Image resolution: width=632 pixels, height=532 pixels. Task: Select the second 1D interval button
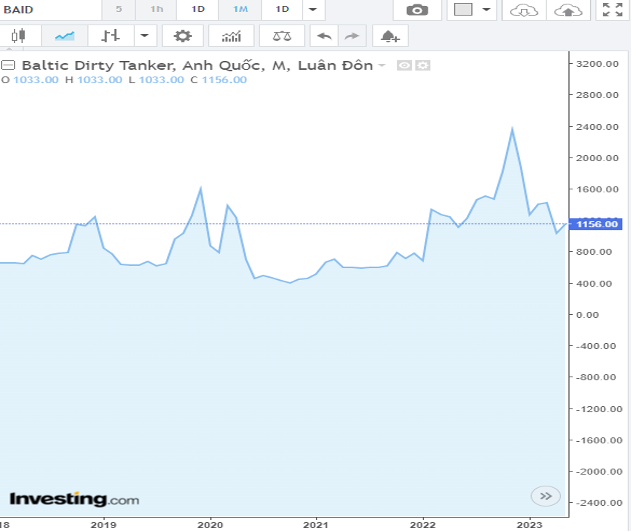pyautogui.click(x=282, y=9)
